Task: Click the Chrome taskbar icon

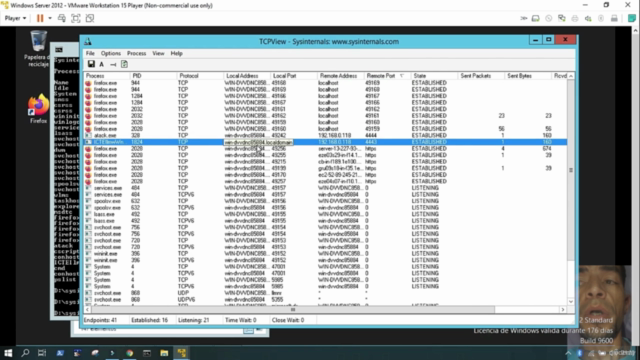Action: click(x=129, y=353)
